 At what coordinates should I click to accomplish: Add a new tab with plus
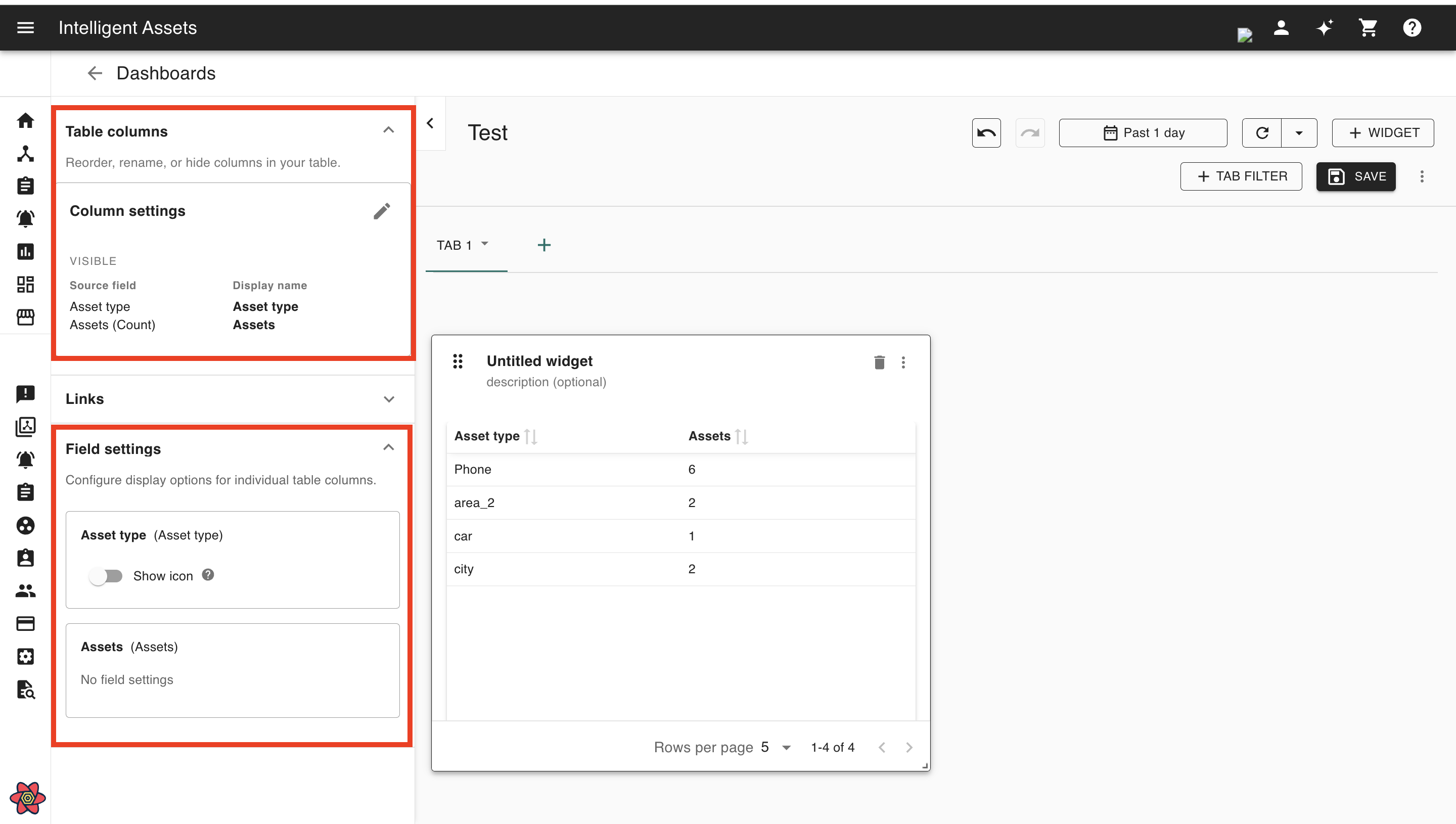point(544,245)
